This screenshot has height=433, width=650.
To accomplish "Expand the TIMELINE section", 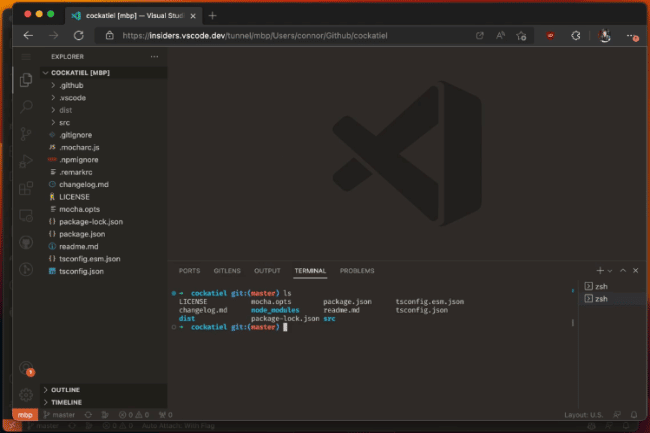I will (x=104, y=402).
